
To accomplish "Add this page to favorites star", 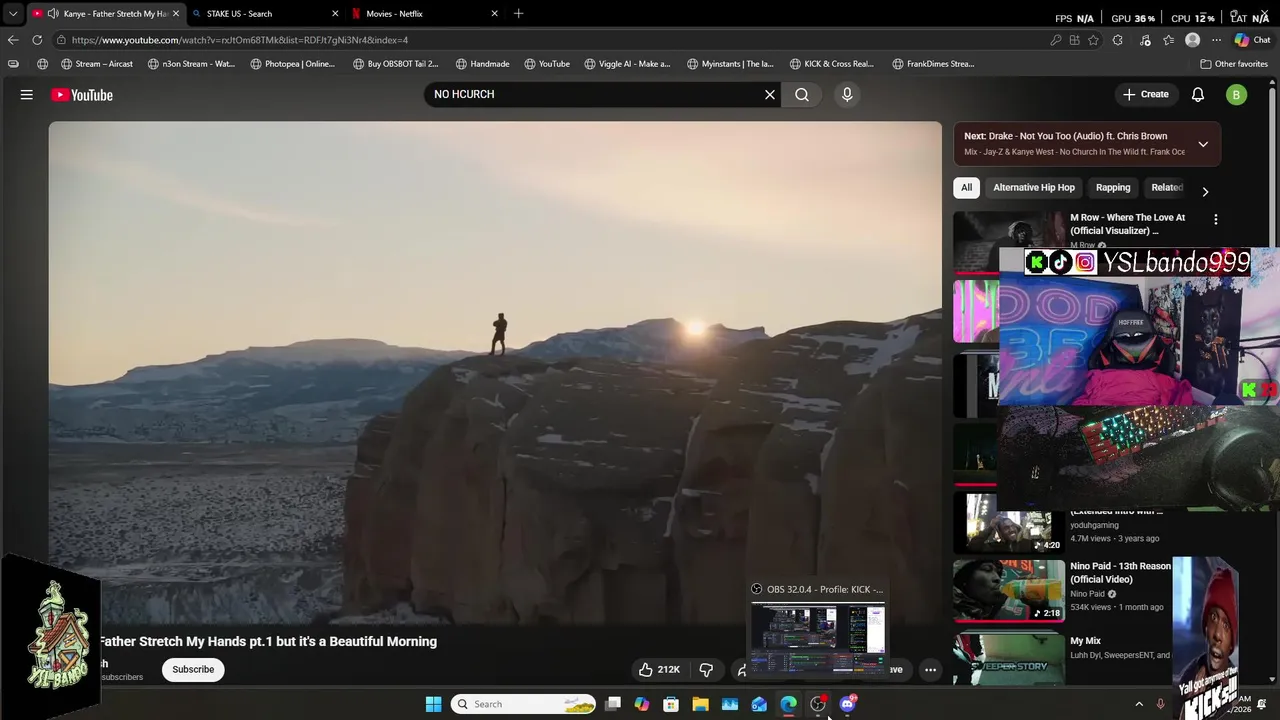I will (1093, 40).
